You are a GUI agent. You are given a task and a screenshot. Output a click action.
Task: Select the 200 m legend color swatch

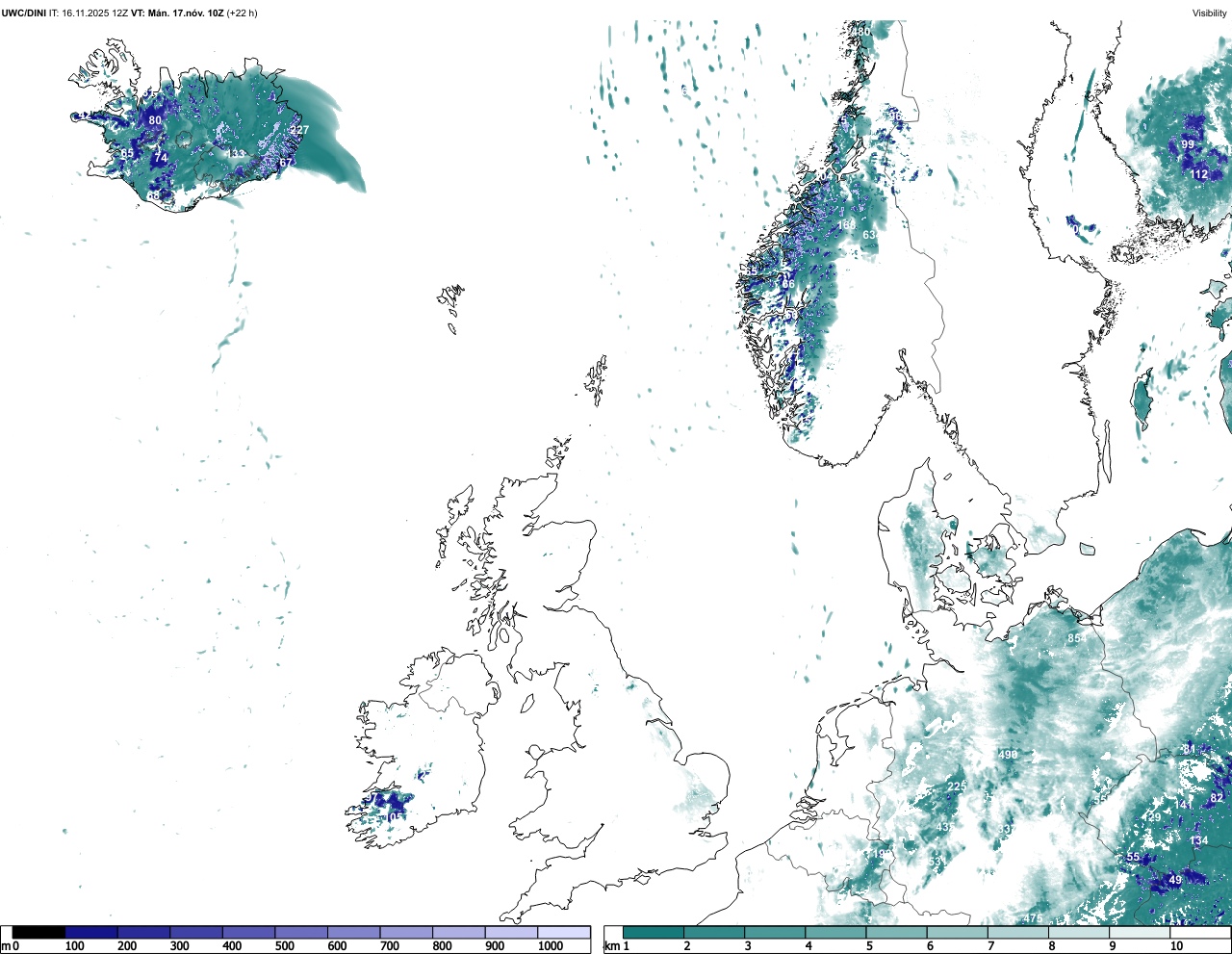click(x=144, y=932)
